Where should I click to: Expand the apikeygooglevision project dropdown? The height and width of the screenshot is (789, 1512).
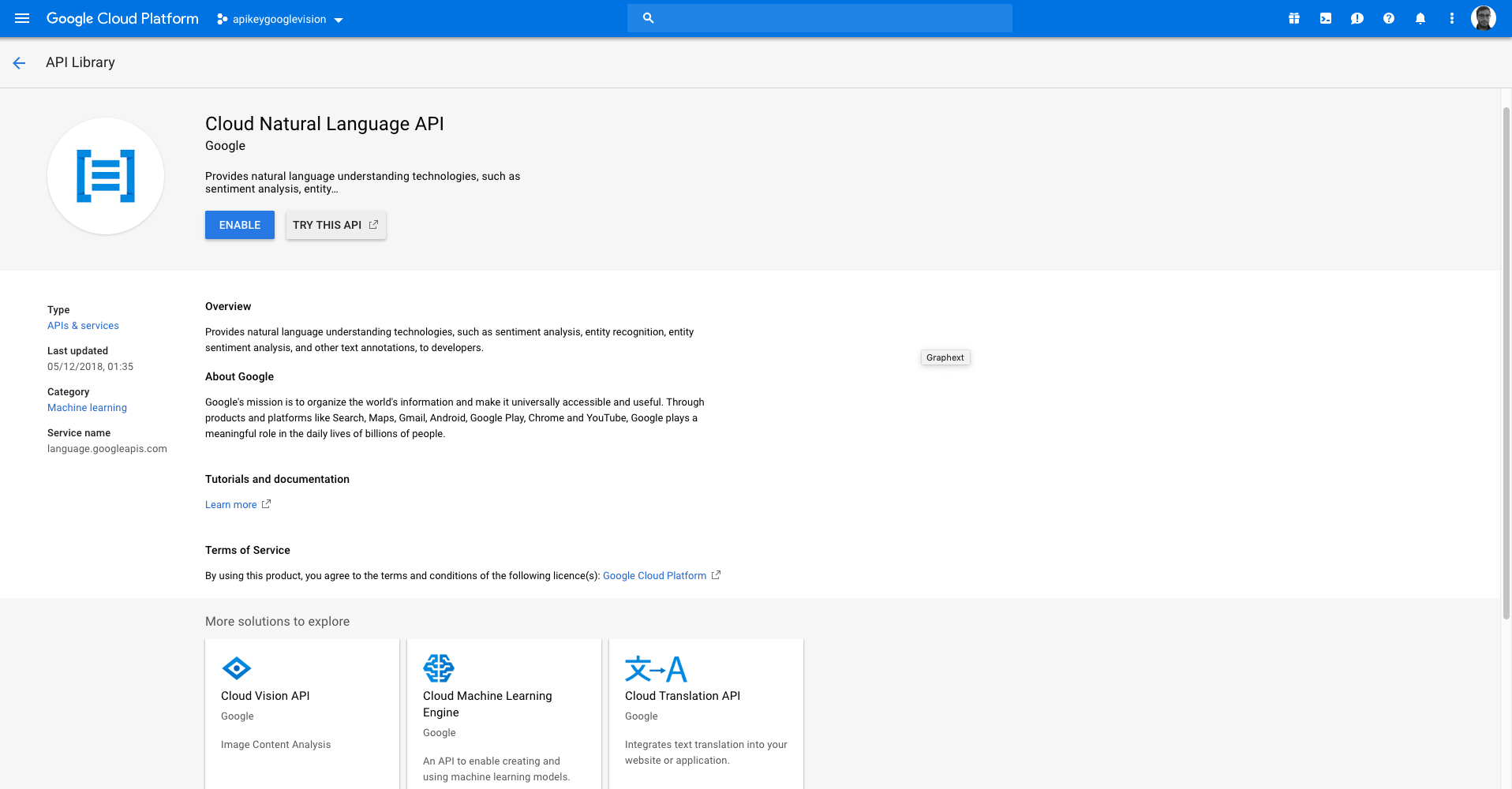(339, 20)
